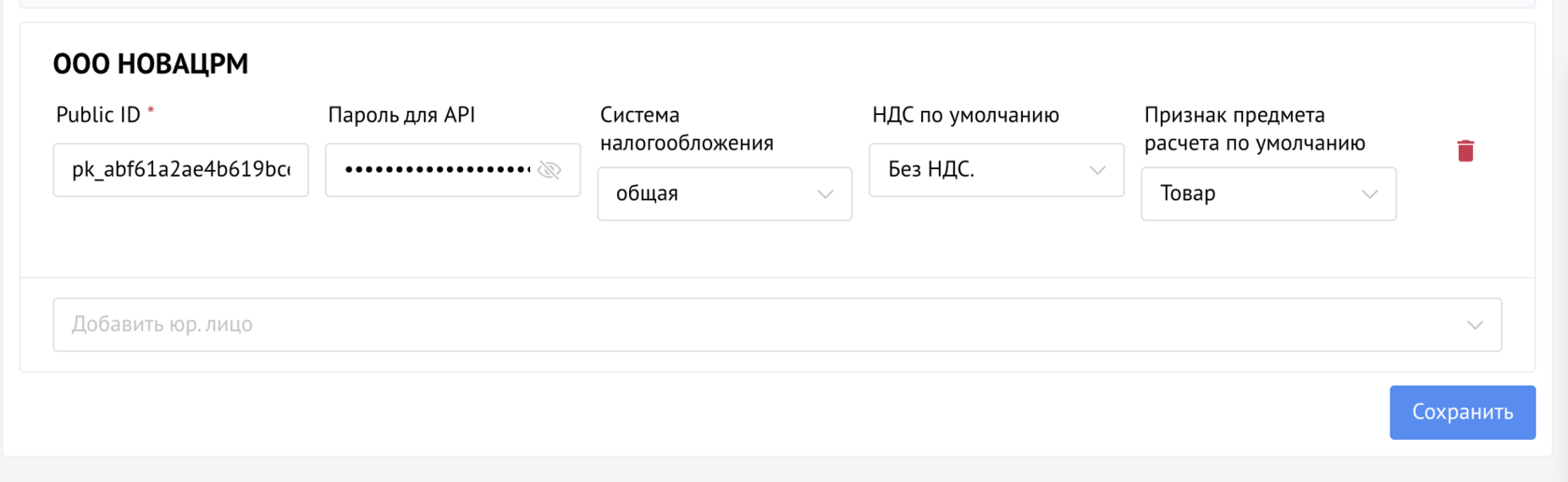Open the Товар payment subject selector
The height and width of the screenshot is (482, 1568).
coord(1251,194)
